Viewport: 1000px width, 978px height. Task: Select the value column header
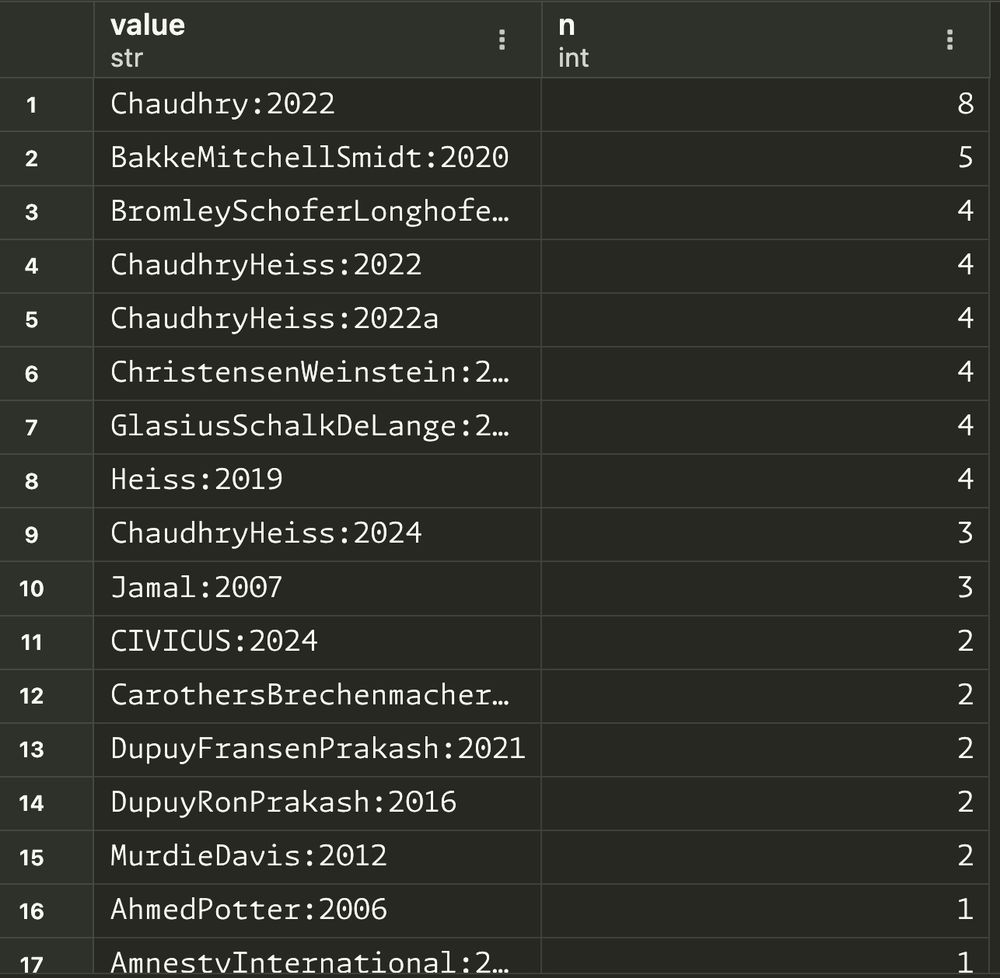click(x=318, y=40)
